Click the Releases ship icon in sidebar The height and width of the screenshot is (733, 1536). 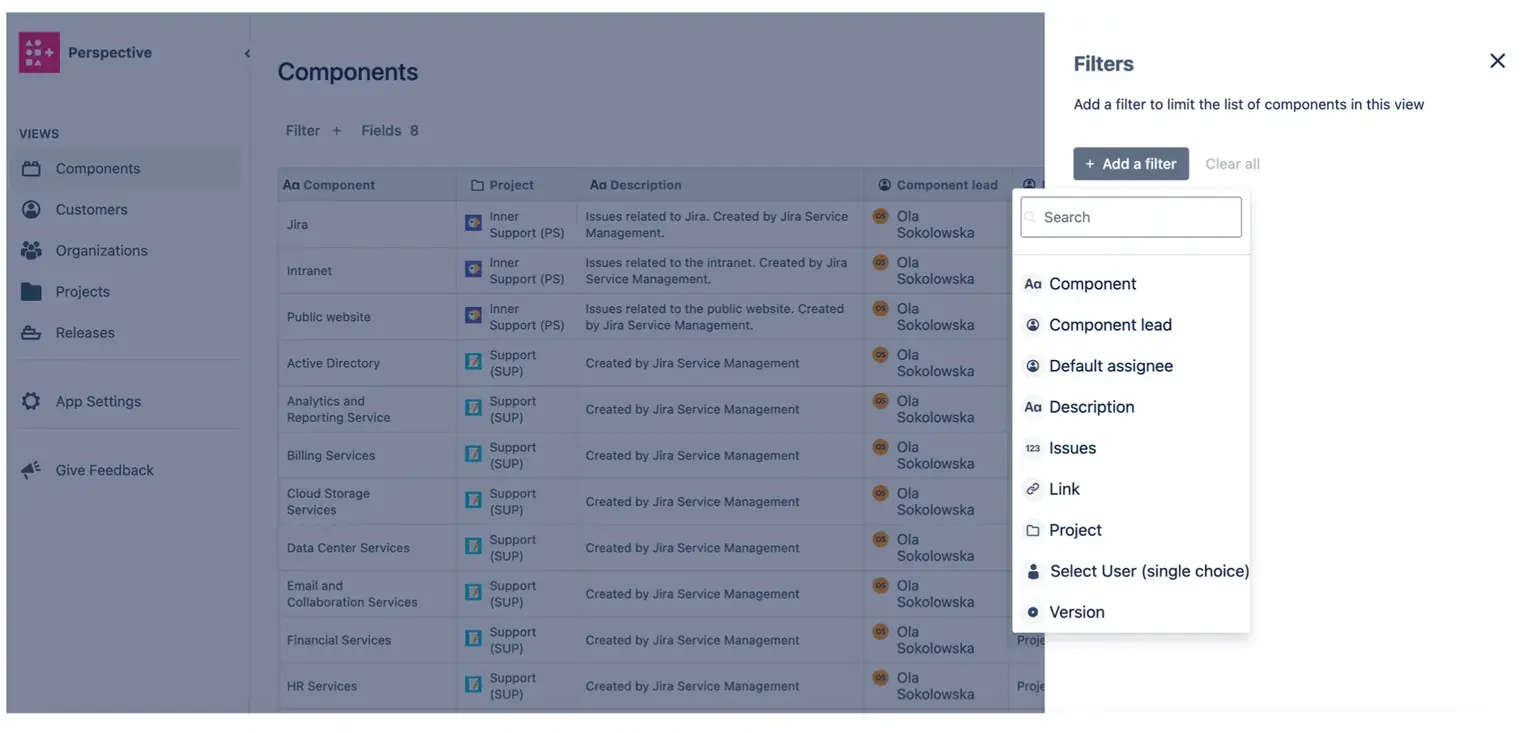tap(32, 333)
